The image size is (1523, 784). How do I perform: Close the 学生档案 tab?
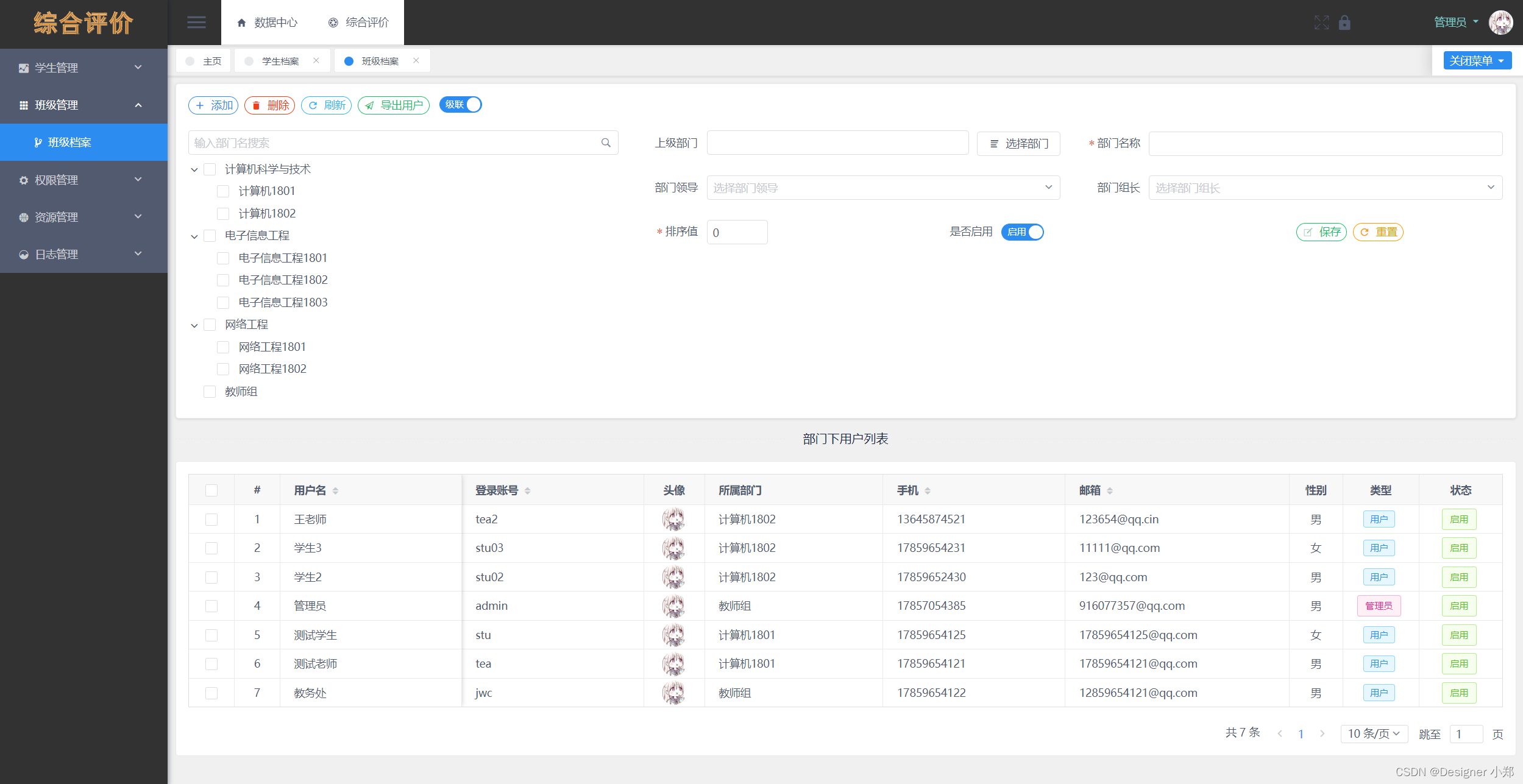point(316,60)
